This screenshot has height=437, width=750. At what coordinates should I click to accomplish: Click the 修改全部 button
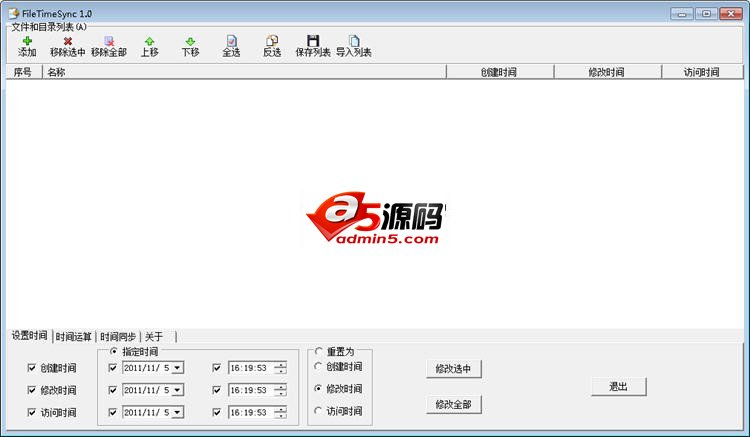point(453,404)
